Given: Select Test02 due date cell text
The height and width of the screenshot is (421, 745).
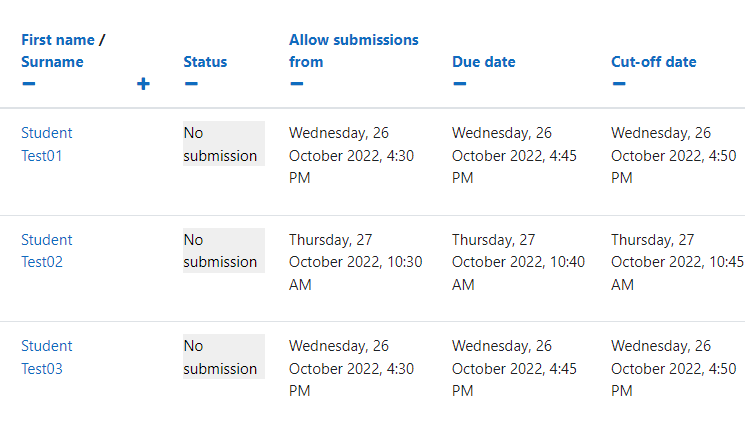Looking at the screenshot, I should click(518, 262).
